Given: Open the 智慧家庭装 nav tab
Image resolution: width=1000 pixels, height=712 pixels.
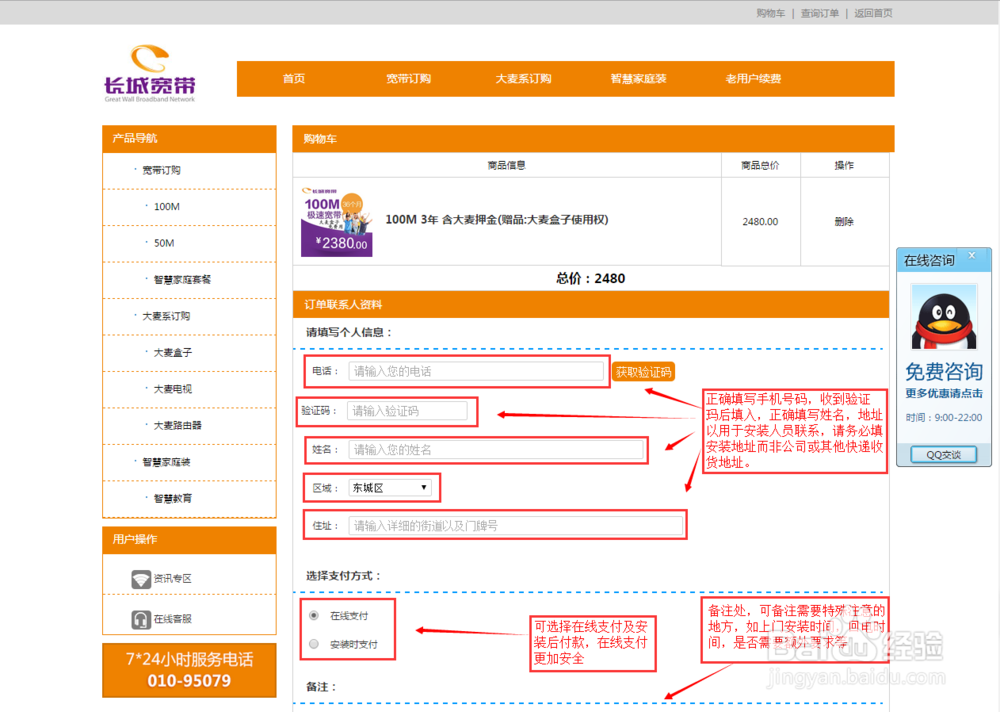Looking at the screenshot, I should tap(638, 78).
